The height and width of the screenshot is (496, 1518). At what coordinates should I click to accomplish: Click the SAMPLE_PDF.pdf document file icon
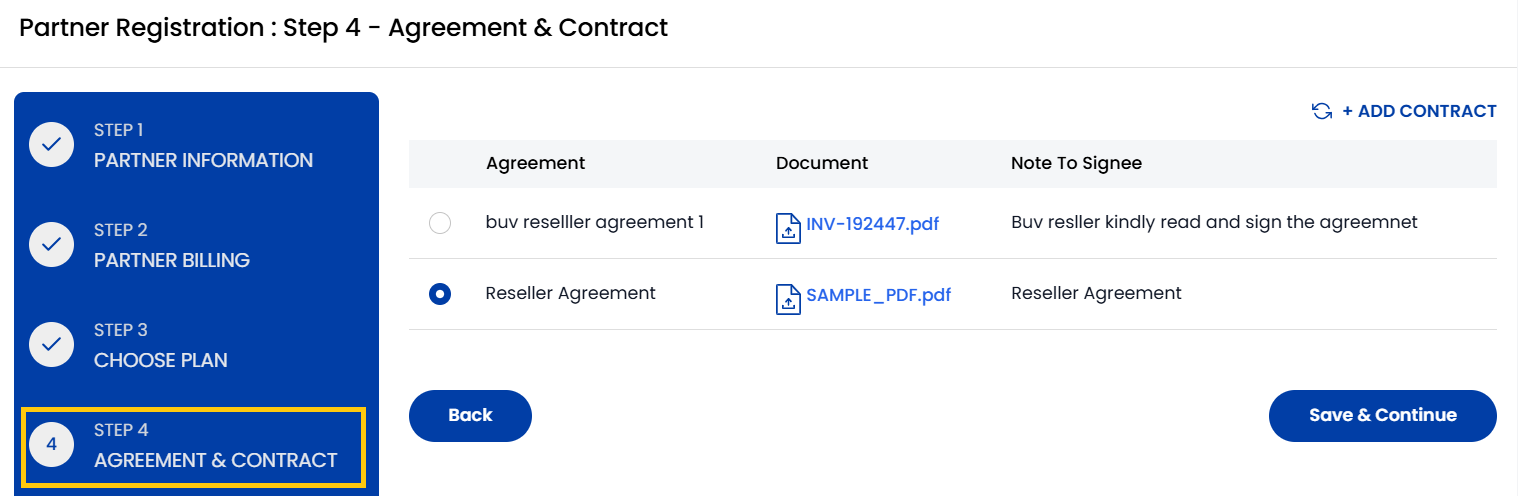coord(788,299)
